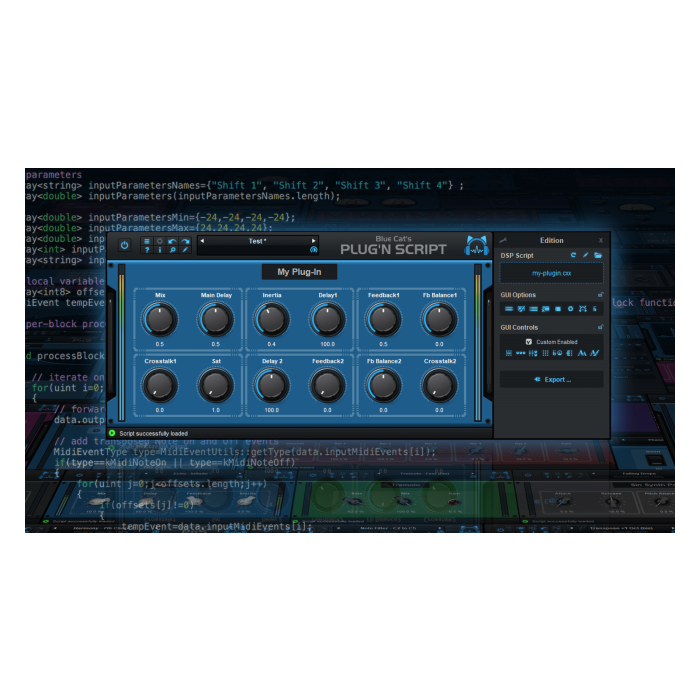Click the Fb Balance2 knob
This screenshot has height=700, width=700.
pos(383,385)
